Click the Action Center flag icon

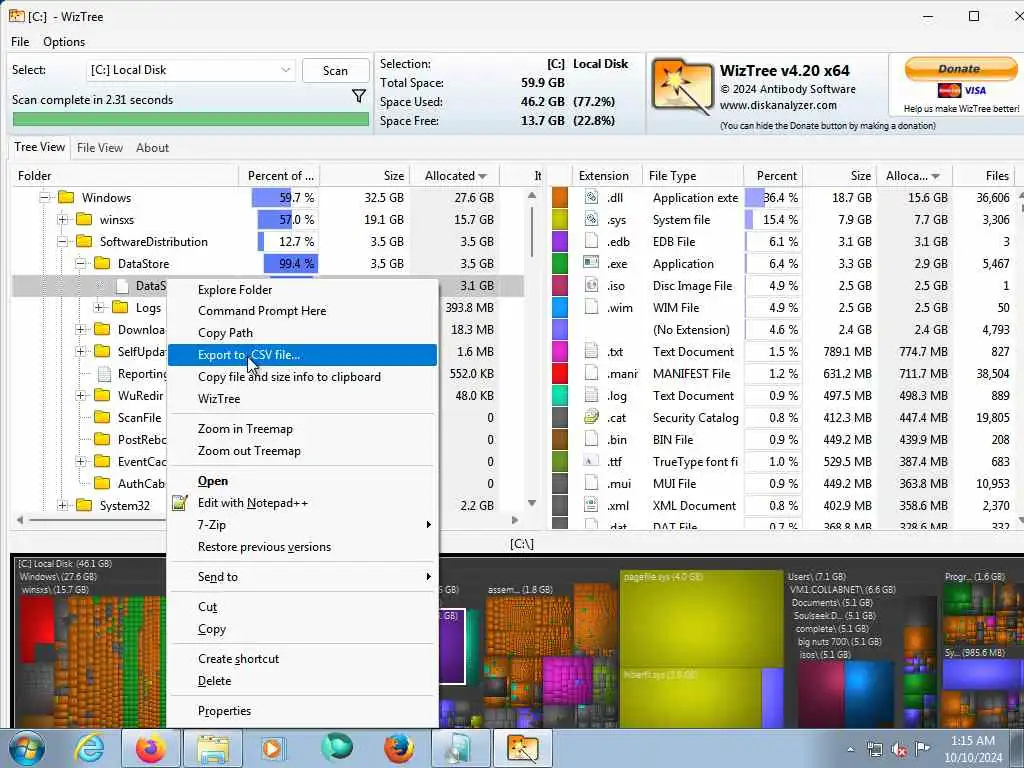pos(922,749)
